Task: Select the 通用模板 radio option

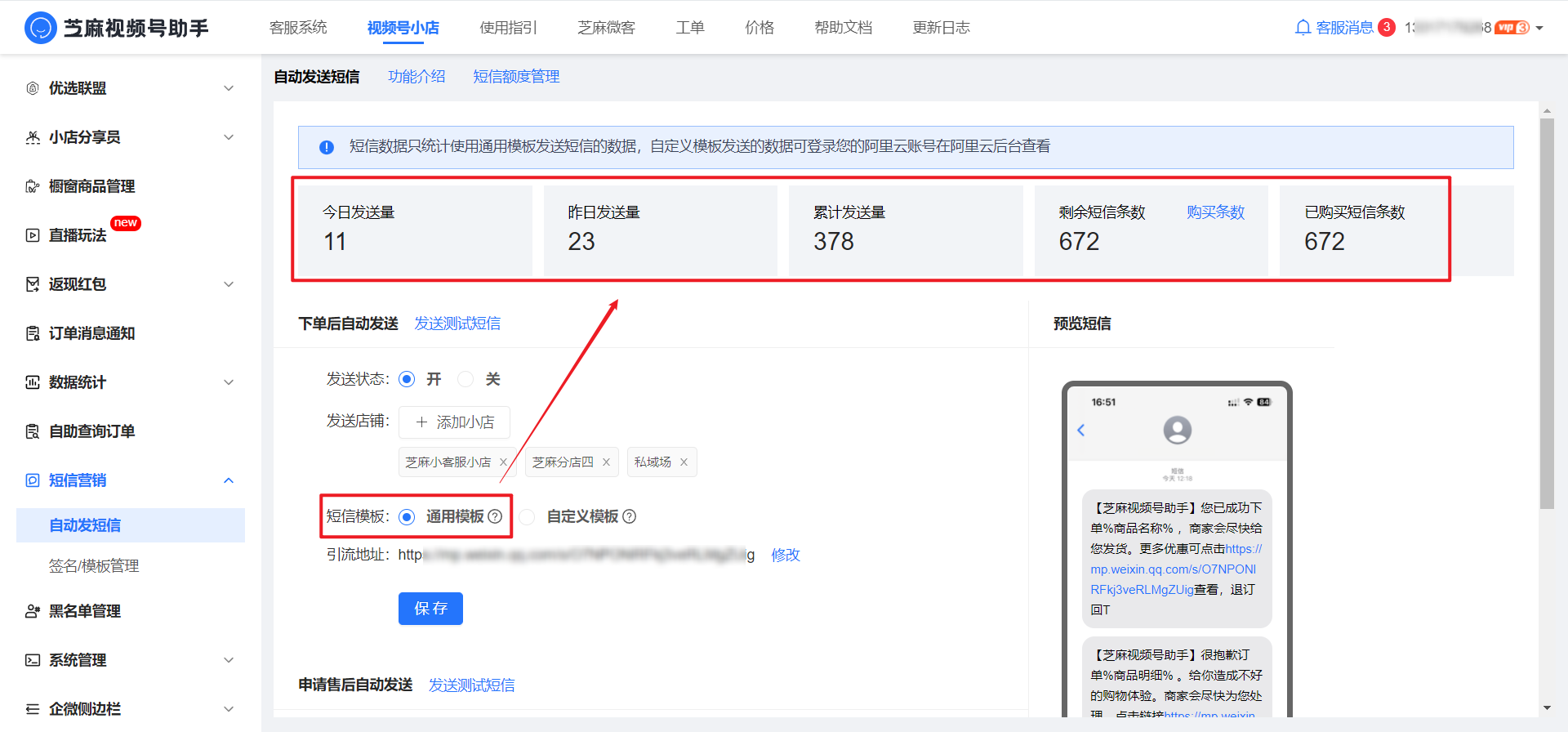Action: 407,516
